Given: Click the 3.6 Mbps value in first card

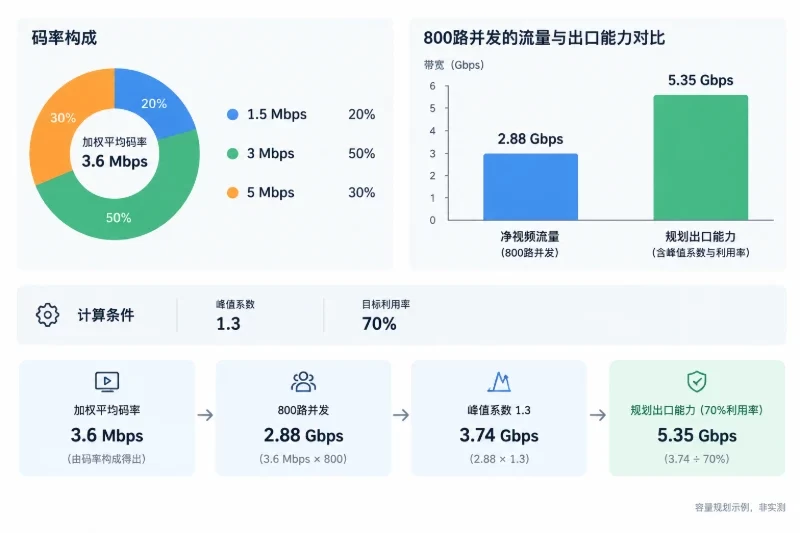Looking at the screenshot, I should [x=107, y=436].
